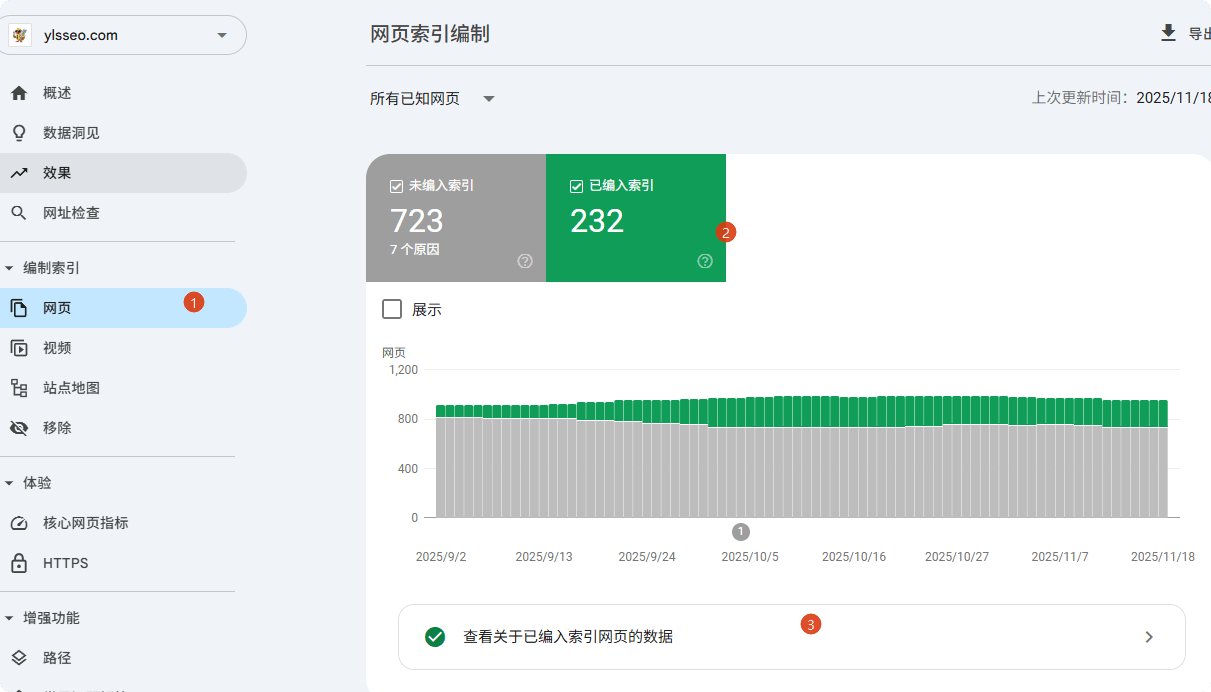Screen dimensions: 1211x692
Task: Click the trend arrow icon beside 效果
Action: pos(19,173)
